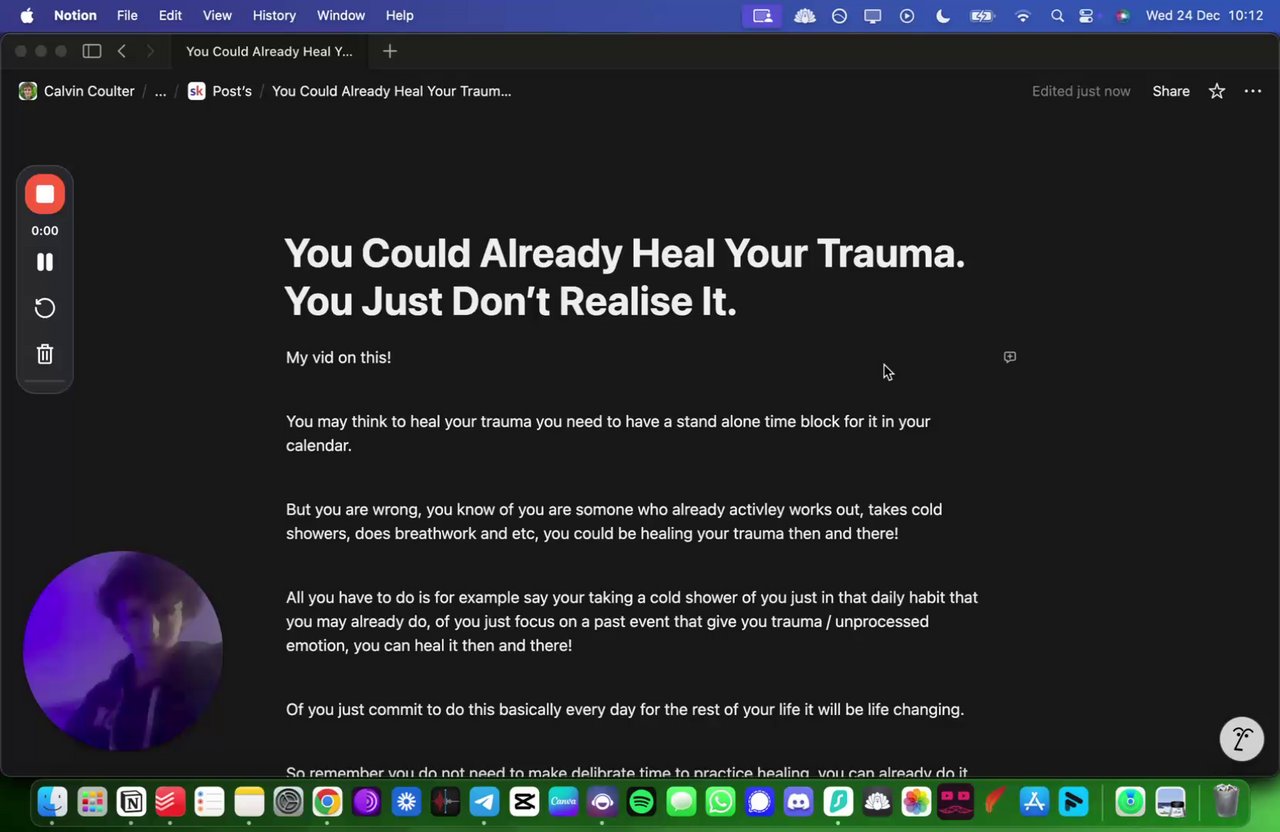Open the History menu
The height and width of the screenshot is (832, 1280).
coord(274,15)
